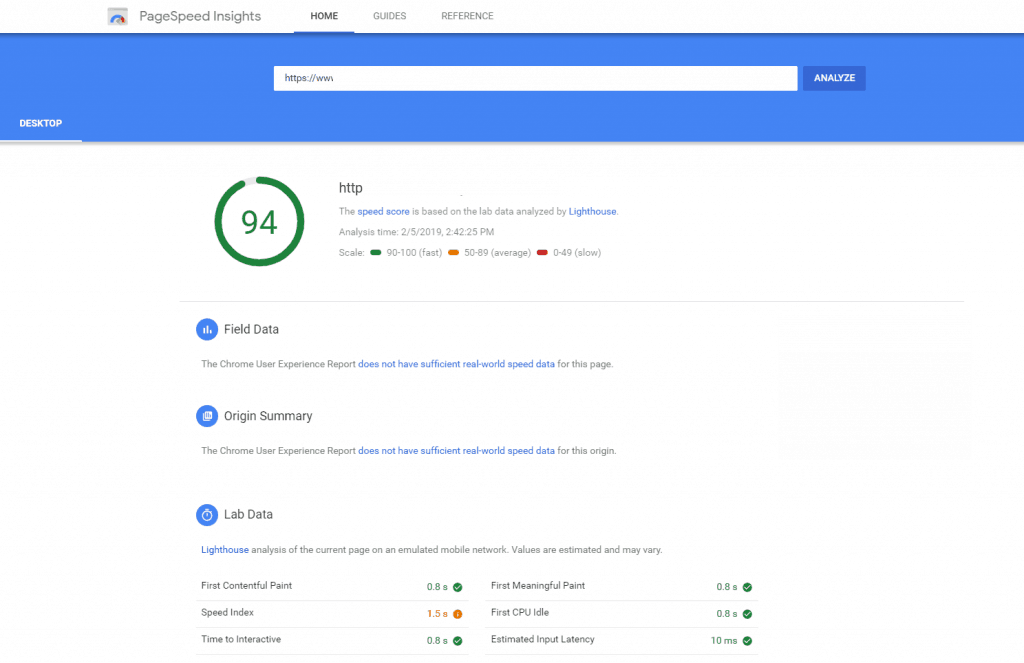Click the Origin Summary section icon

click(x=207, y=416)
